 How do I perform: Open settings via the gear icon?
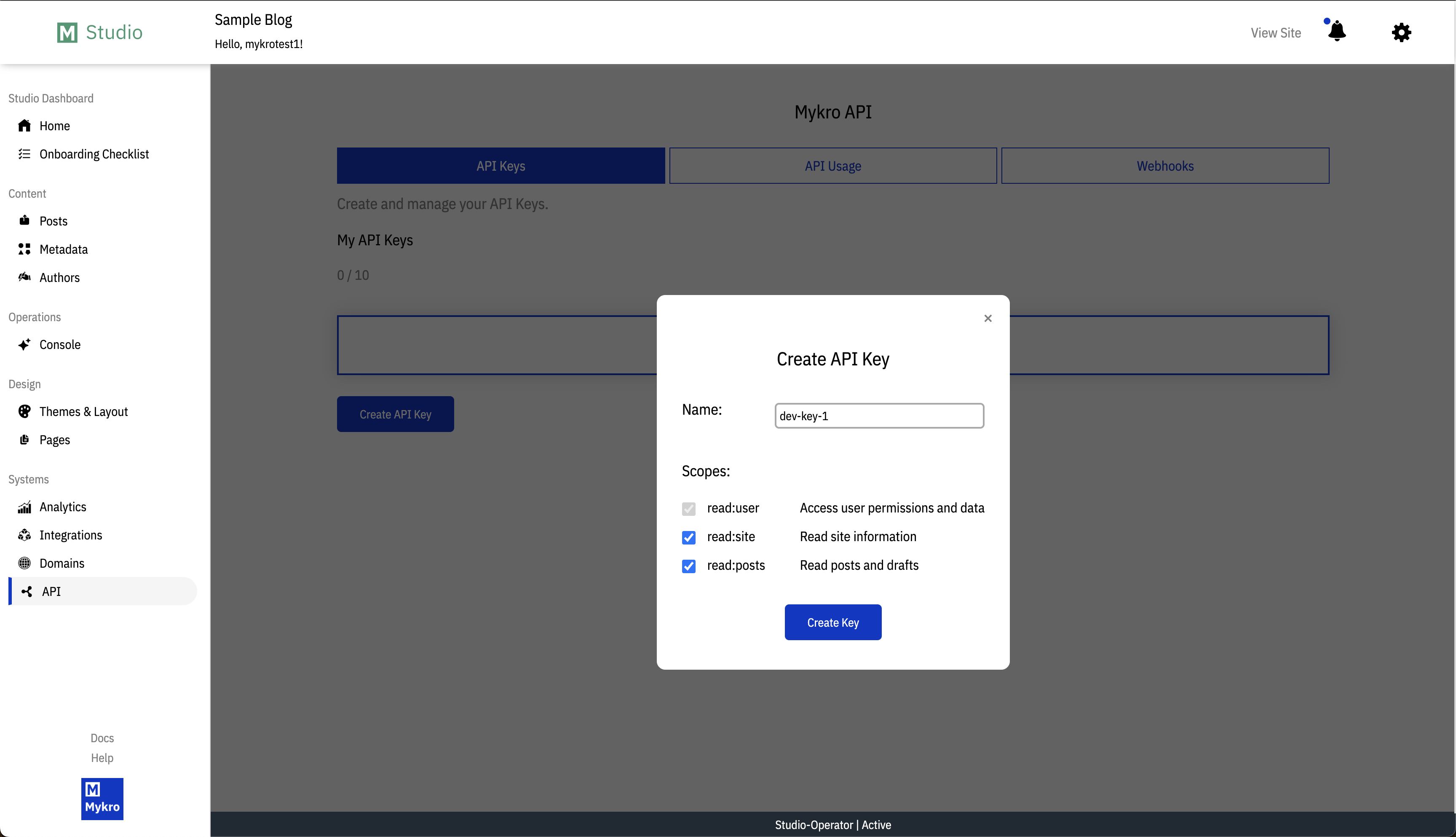(x=1401, y=32)
